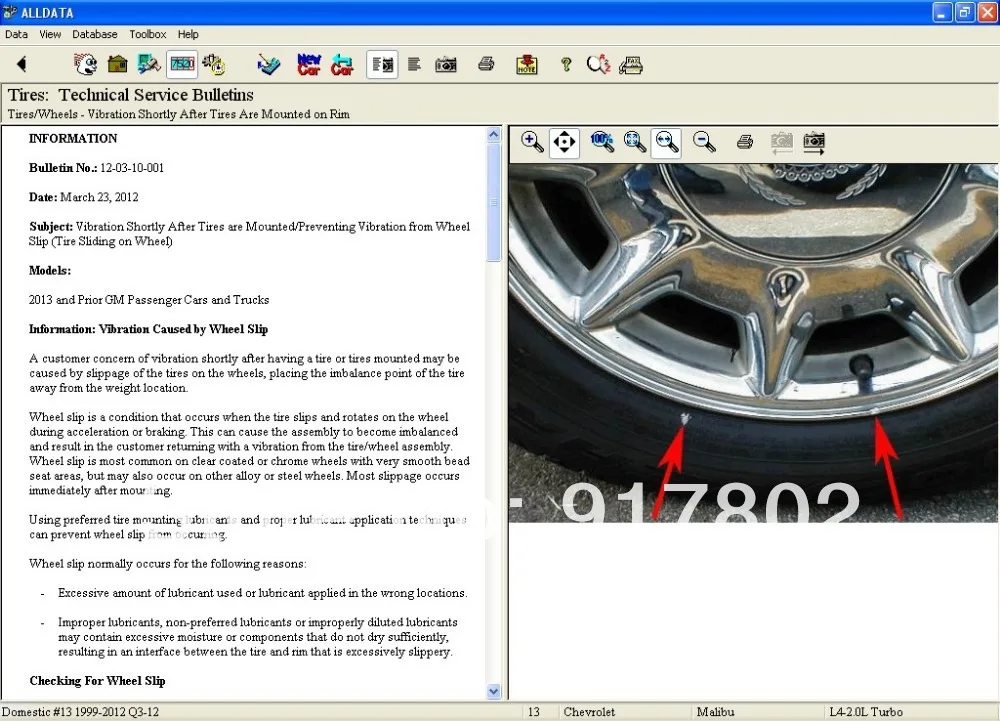Click the odometer 7500 icon
The width and height of the screenshot is (1000, 721).
[182, 64]
